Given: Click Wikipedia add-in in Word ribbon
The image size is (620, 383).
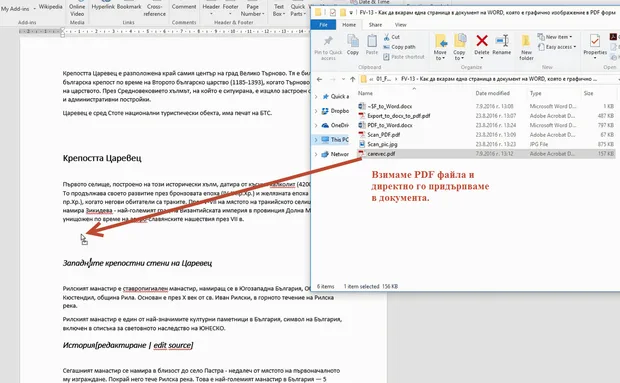Looking at the screenshot, I should tap(50, 7).
